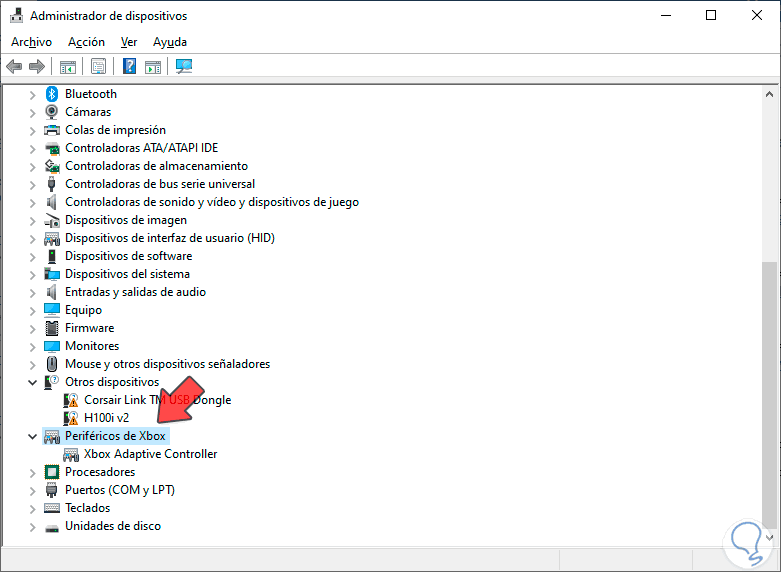Open the Acción menu
The height and width of the screenshot is (572, 781).
(86, 42)
